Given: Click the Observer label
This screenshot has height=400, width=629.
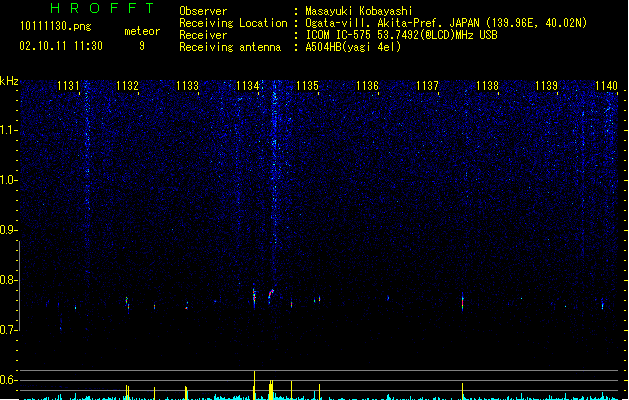Looking at the screenshot, I should (203, 11).
